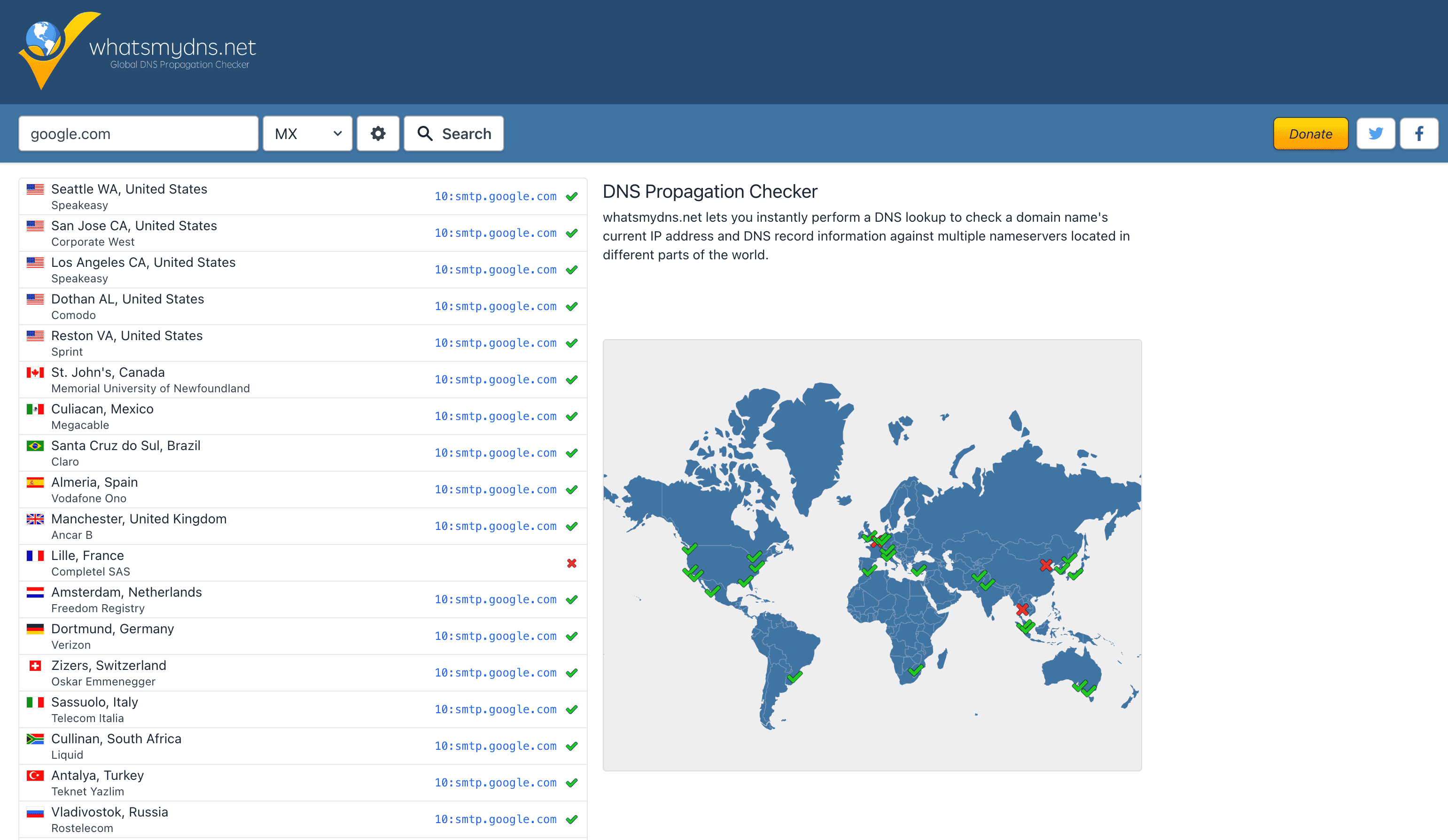Open the MX record type dropdown
Screen dimensions: 1448x840
click(307, 134)
